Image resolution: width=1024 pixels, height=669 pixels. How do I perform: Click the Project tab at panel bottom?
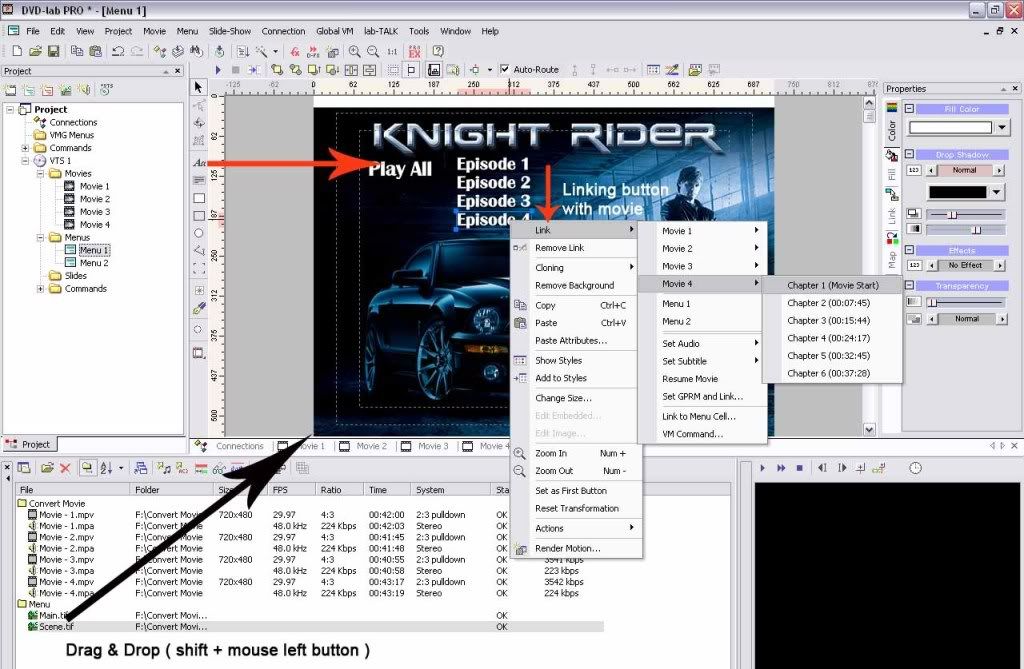tap(29, 444)
